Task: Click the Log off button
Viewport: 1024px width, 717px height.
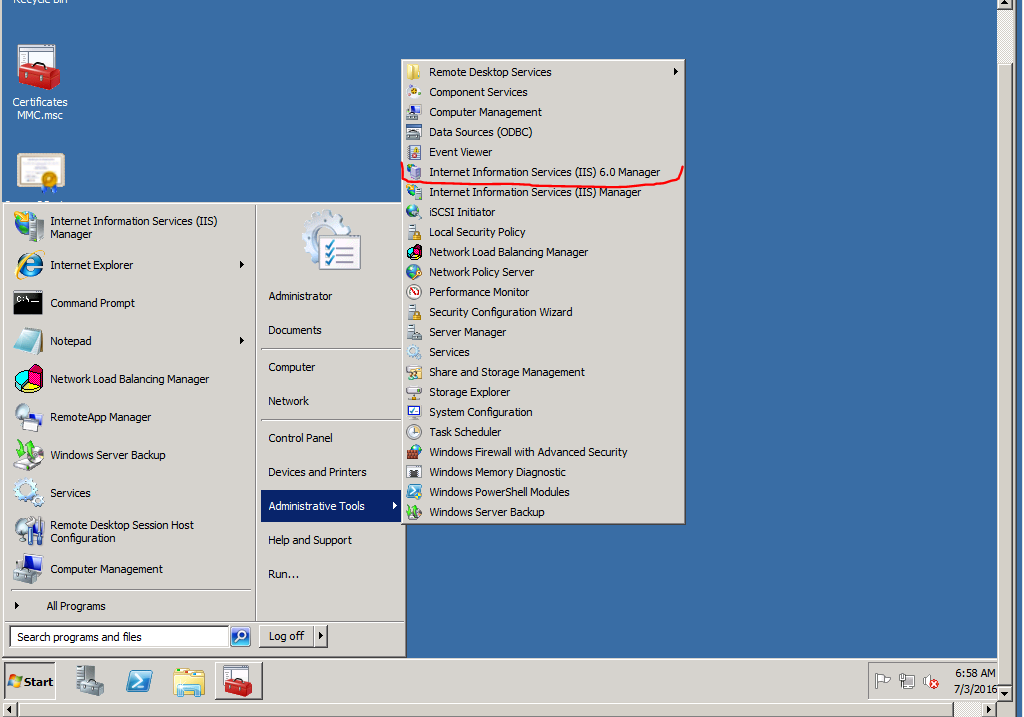Action: point(287,636)
